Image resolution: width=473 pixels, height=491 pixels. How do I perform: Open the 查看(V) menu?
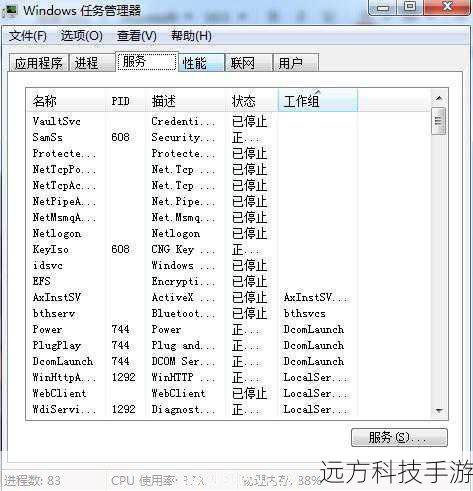[137, 36]
